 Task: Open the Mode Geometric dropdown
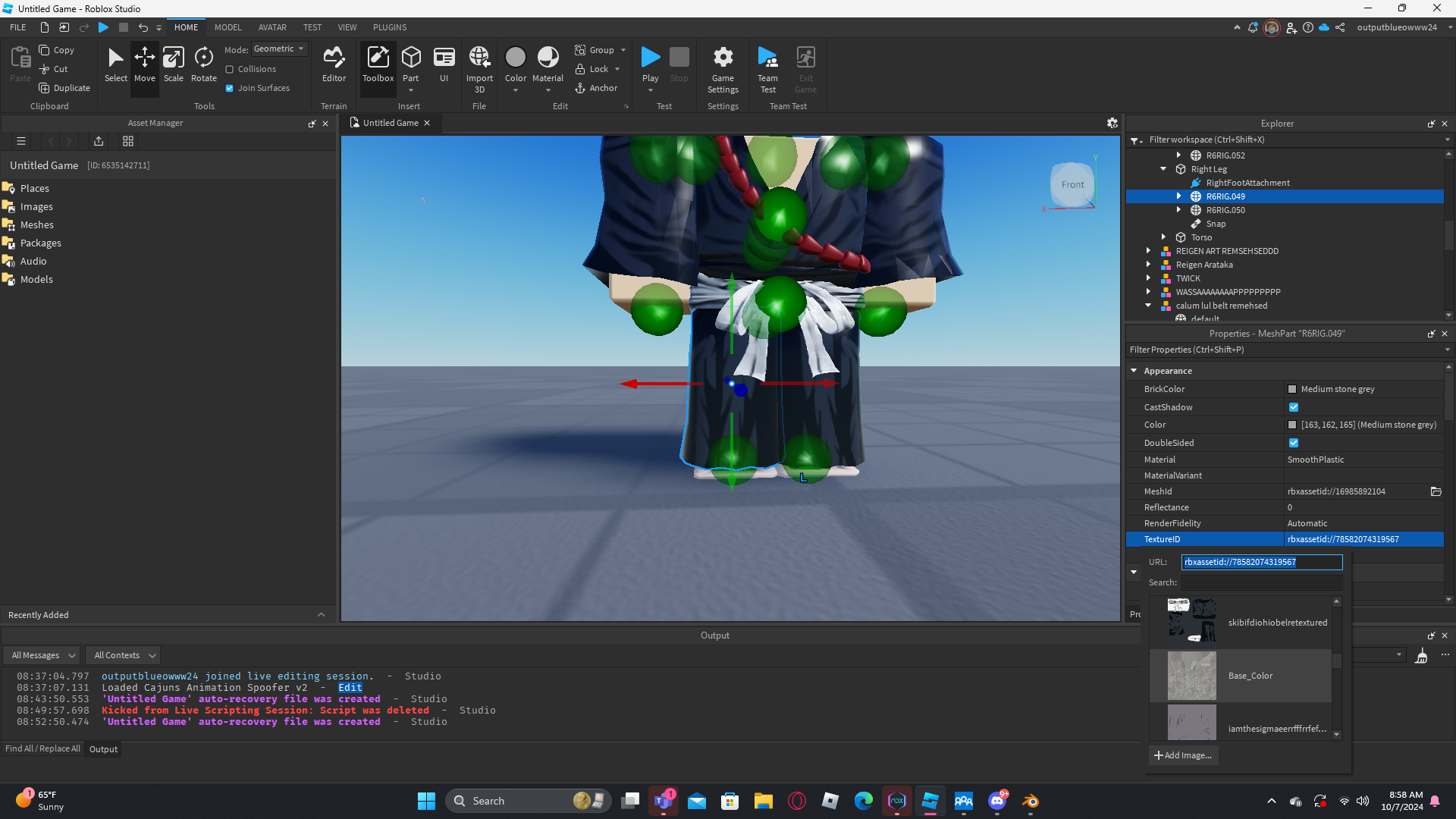[x=280, y=49]
